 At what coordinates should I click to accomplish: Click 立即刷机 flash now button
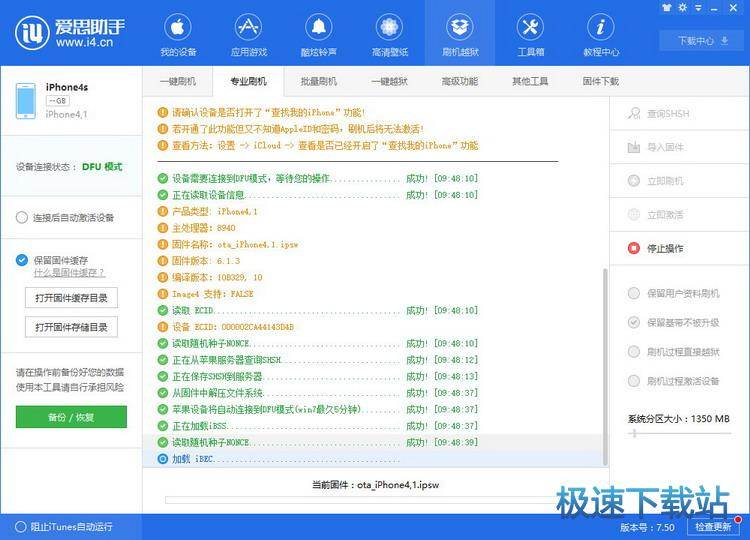(x=655, y=181)
